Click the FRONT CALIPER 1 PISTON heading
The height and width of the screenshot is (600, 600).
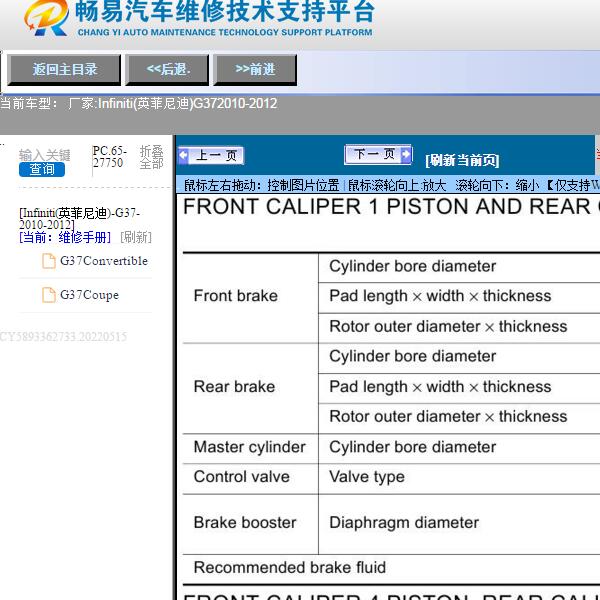pos(391,207)
